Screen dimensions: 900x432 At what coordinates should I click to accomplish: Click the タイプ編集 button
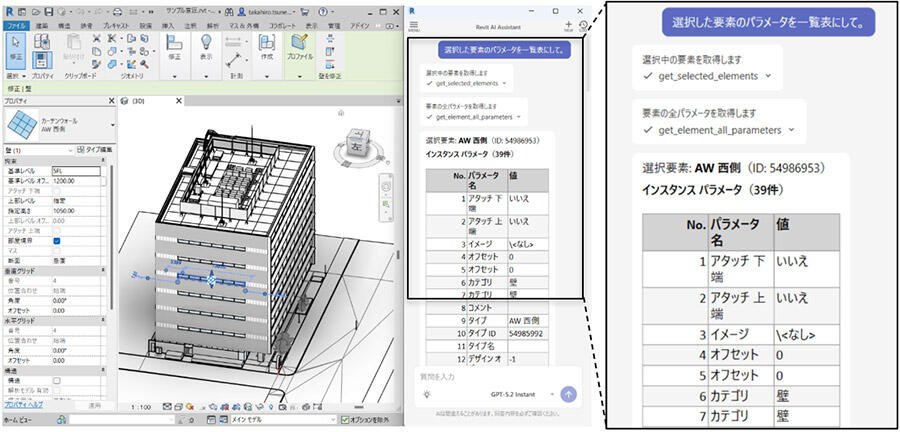pyautogui.click(x=93, y=147)
